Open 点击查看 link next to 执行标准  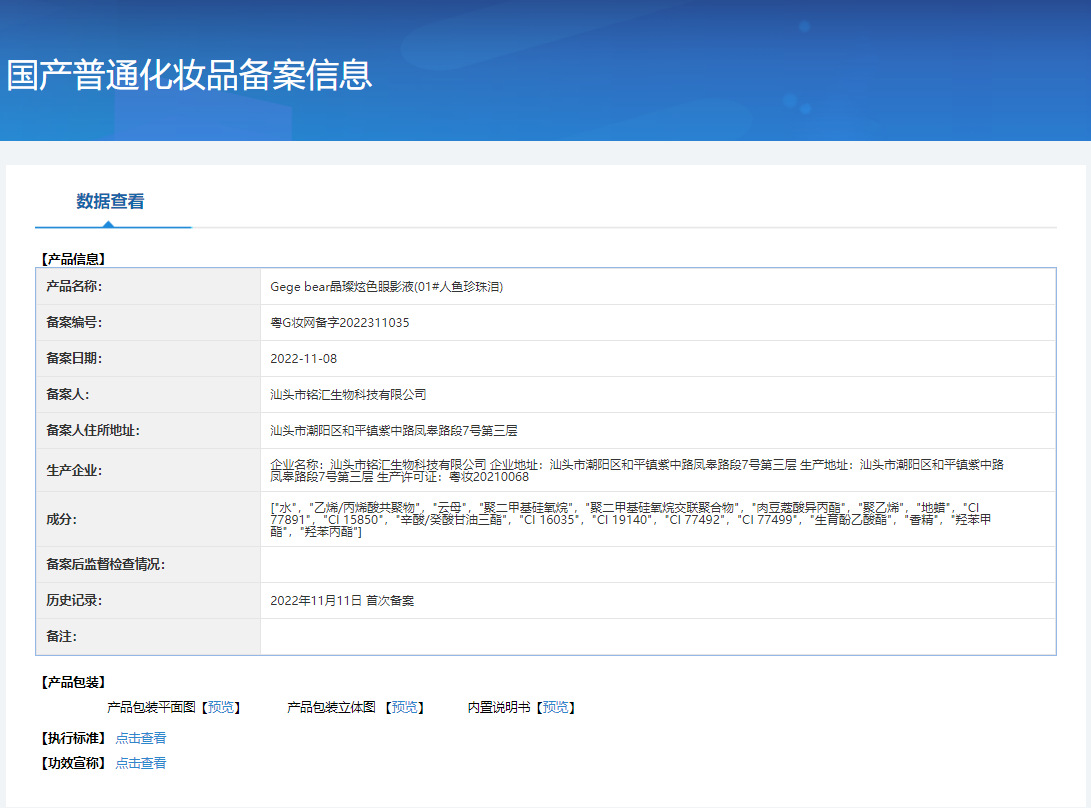141,738
